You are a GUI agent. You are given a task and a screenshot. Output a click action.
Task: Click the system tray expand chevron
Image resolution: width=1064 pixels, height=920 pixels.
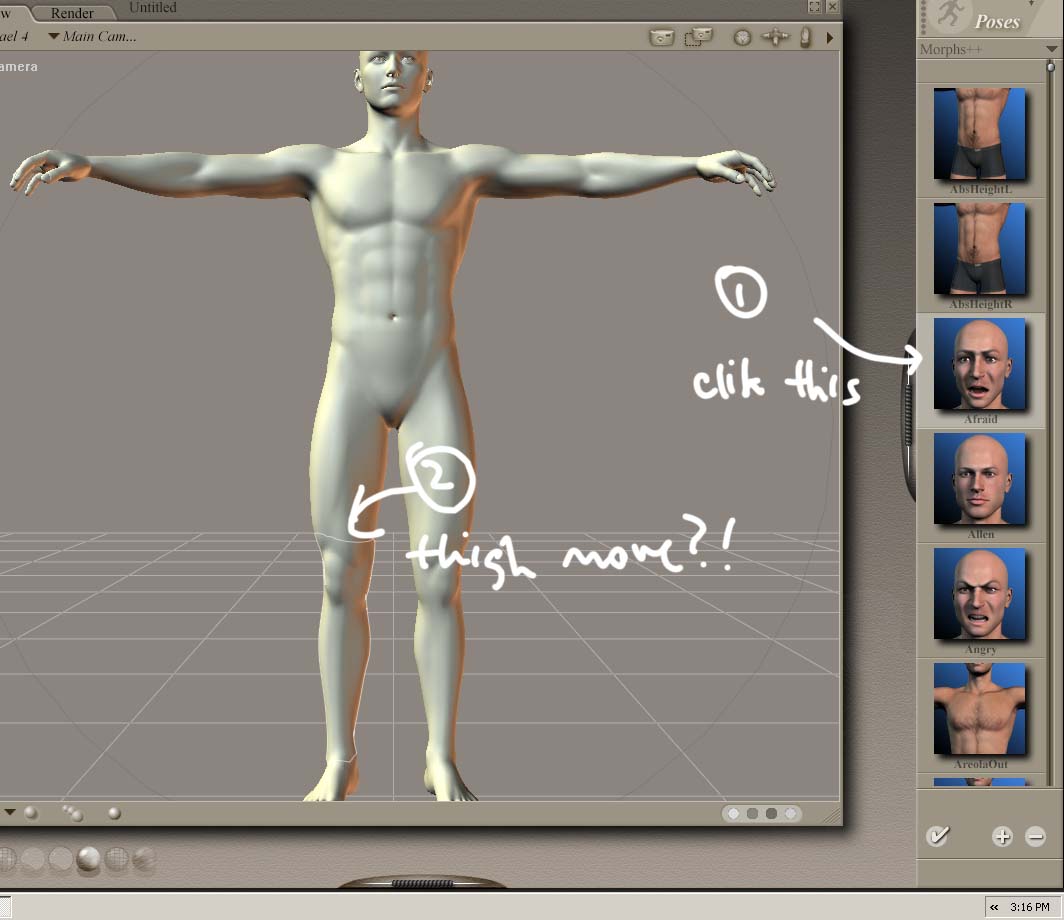tap(994, 907)
